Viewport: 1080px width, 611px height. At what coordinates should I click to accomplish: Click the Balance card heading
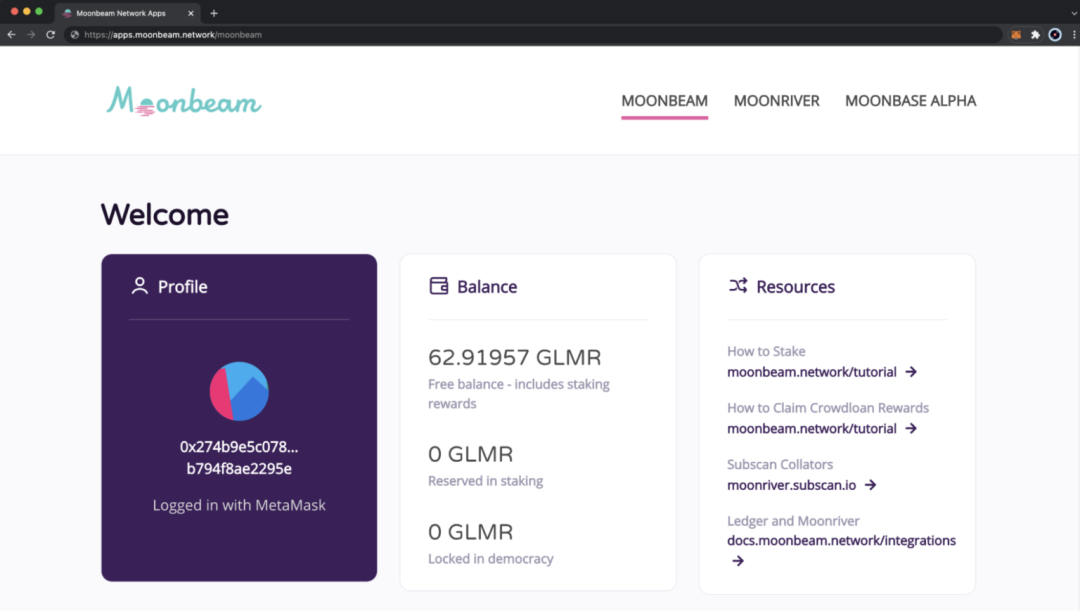(487, 287)
